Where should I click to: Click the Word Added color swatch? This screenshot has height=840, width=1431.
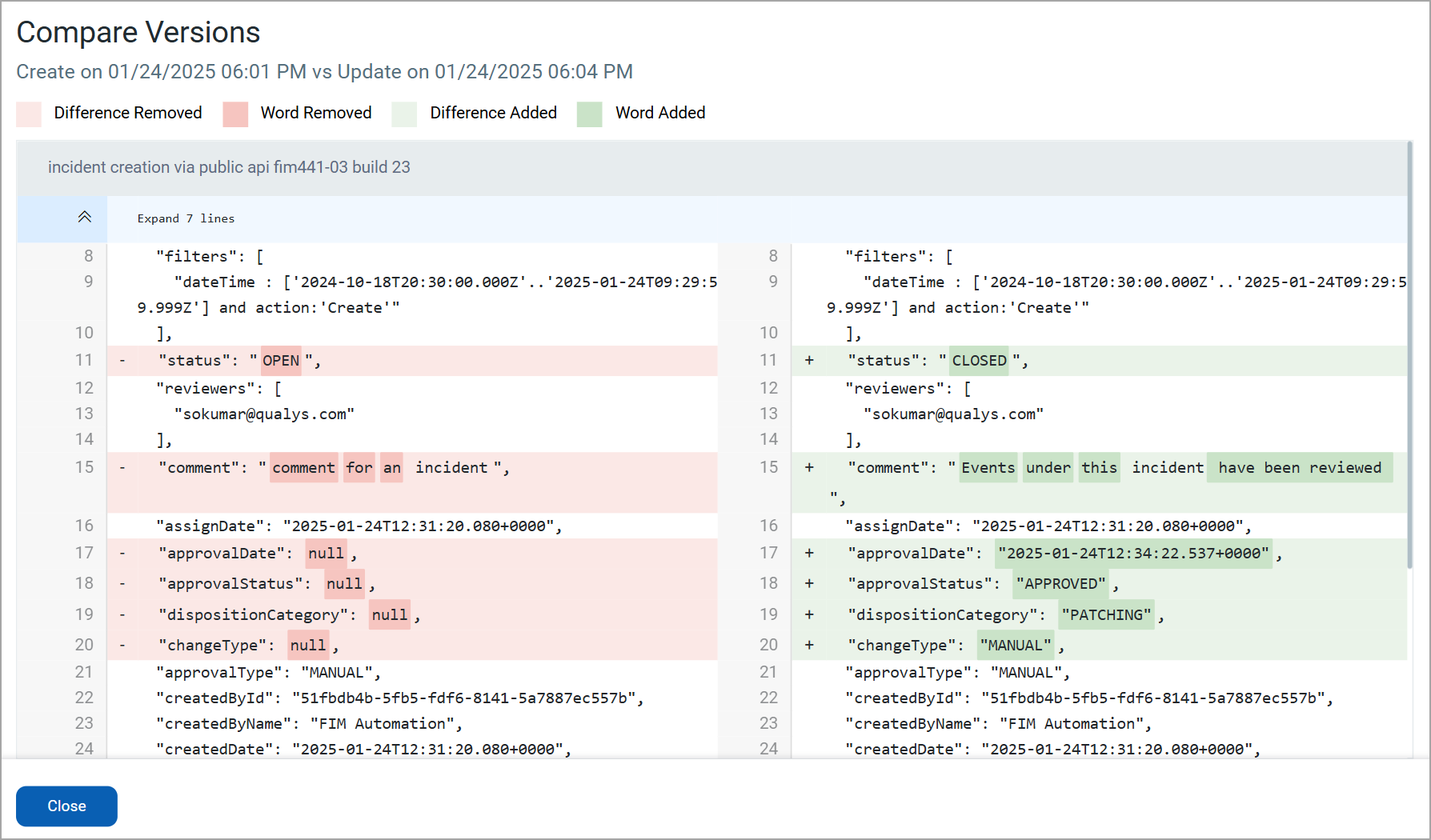590,114
